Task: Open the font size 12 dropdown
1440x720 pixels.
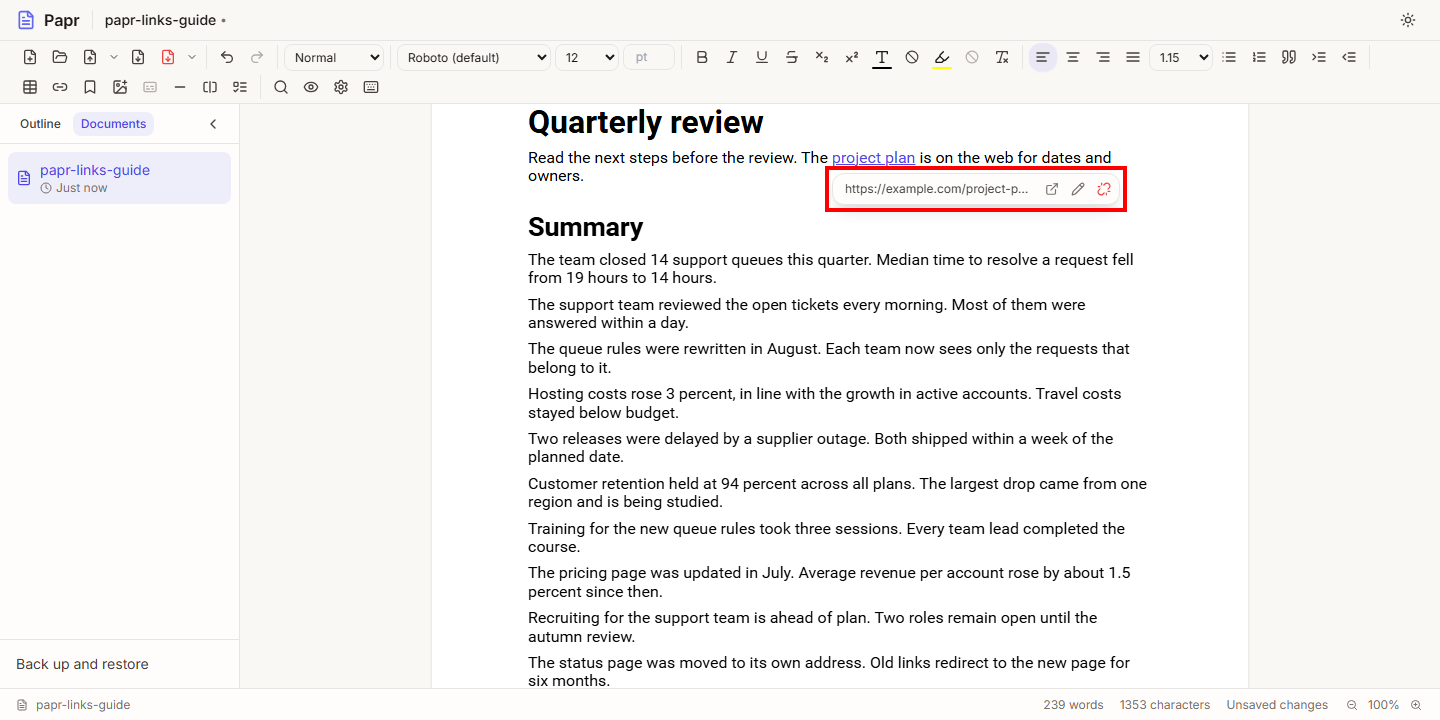Action: point(587,57)
